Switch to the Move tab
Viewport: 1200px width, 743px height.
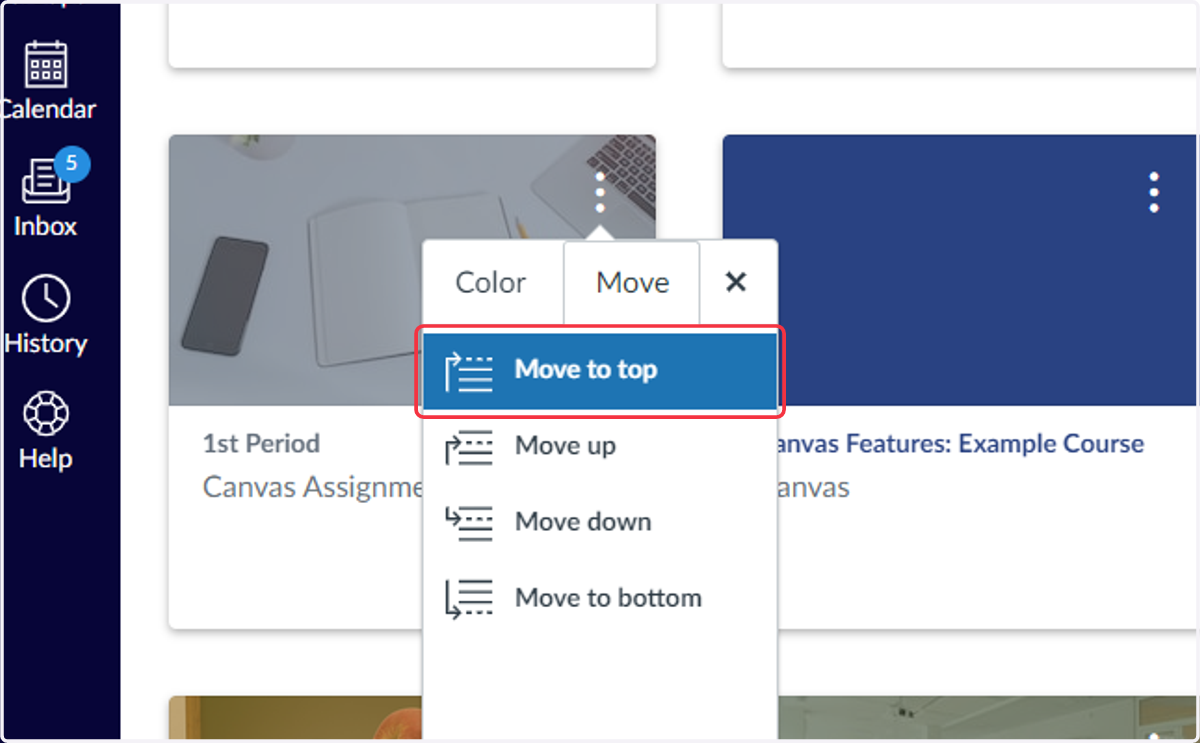[632, 283]
